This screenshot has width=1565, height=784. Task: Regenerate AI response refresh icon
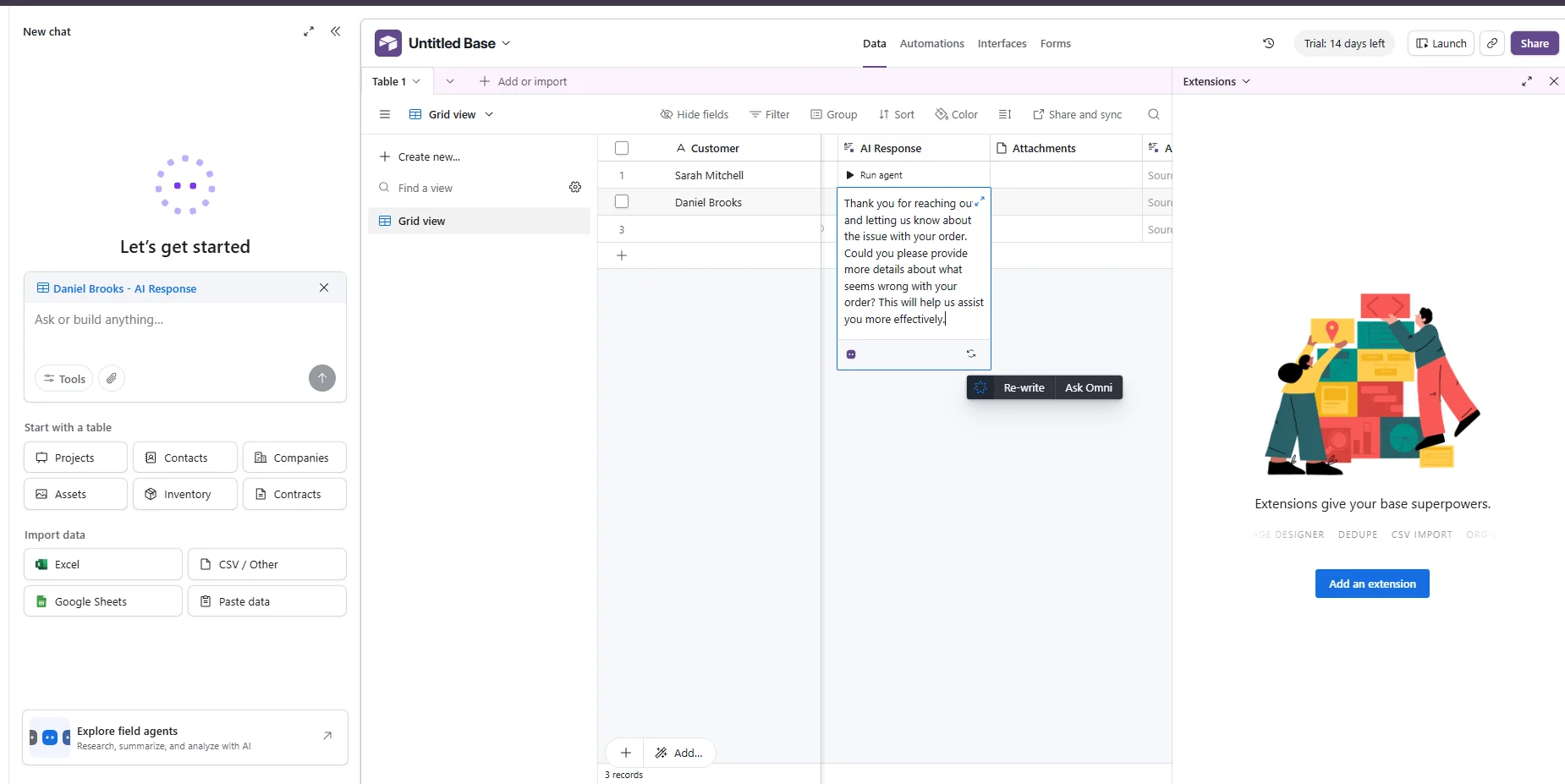tap(971, 354)
